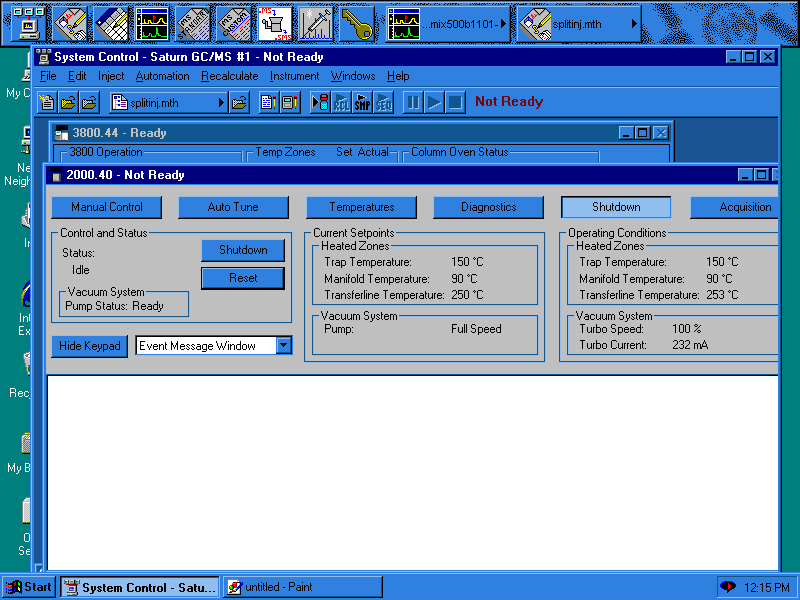This screenshot has height=600, width=800.
Task: Click the 12:15 PM taskbar clock
Action: click(x=766, y=588)
